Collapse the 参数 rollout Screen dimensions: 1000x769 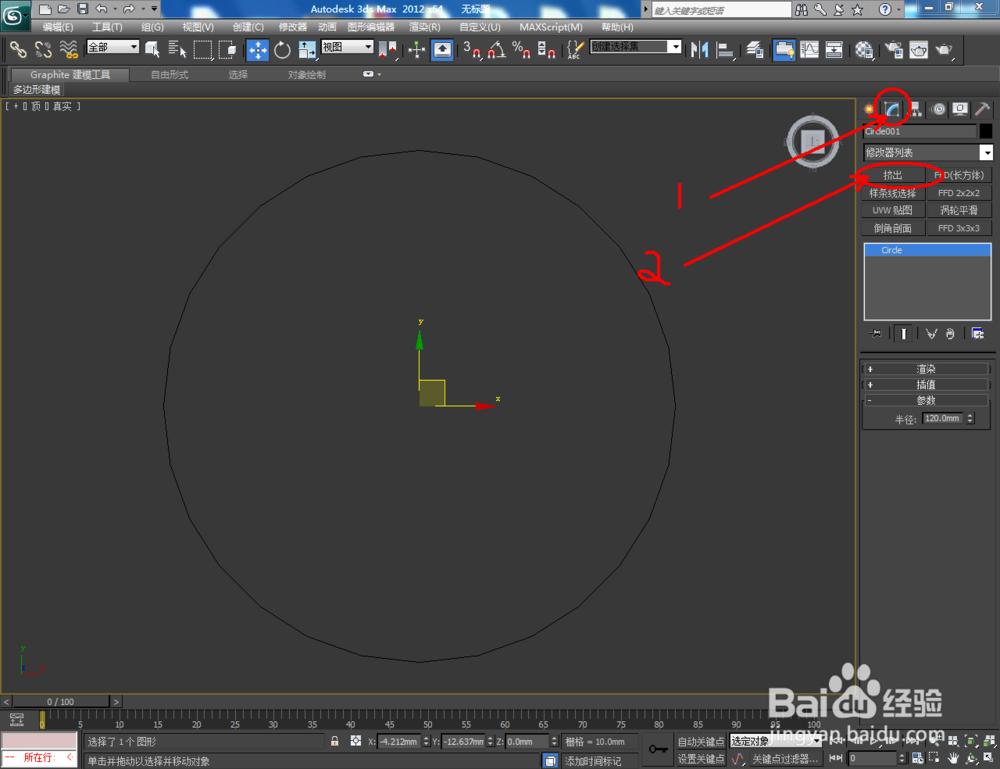coord(926,400)
